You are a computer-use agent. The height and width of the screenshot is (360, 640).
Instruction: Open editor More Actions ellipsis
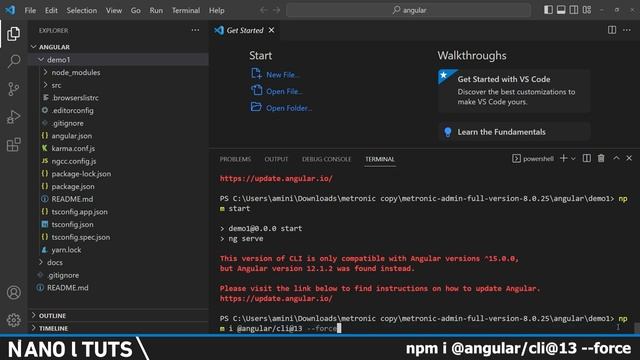click(x=627, y=30)
